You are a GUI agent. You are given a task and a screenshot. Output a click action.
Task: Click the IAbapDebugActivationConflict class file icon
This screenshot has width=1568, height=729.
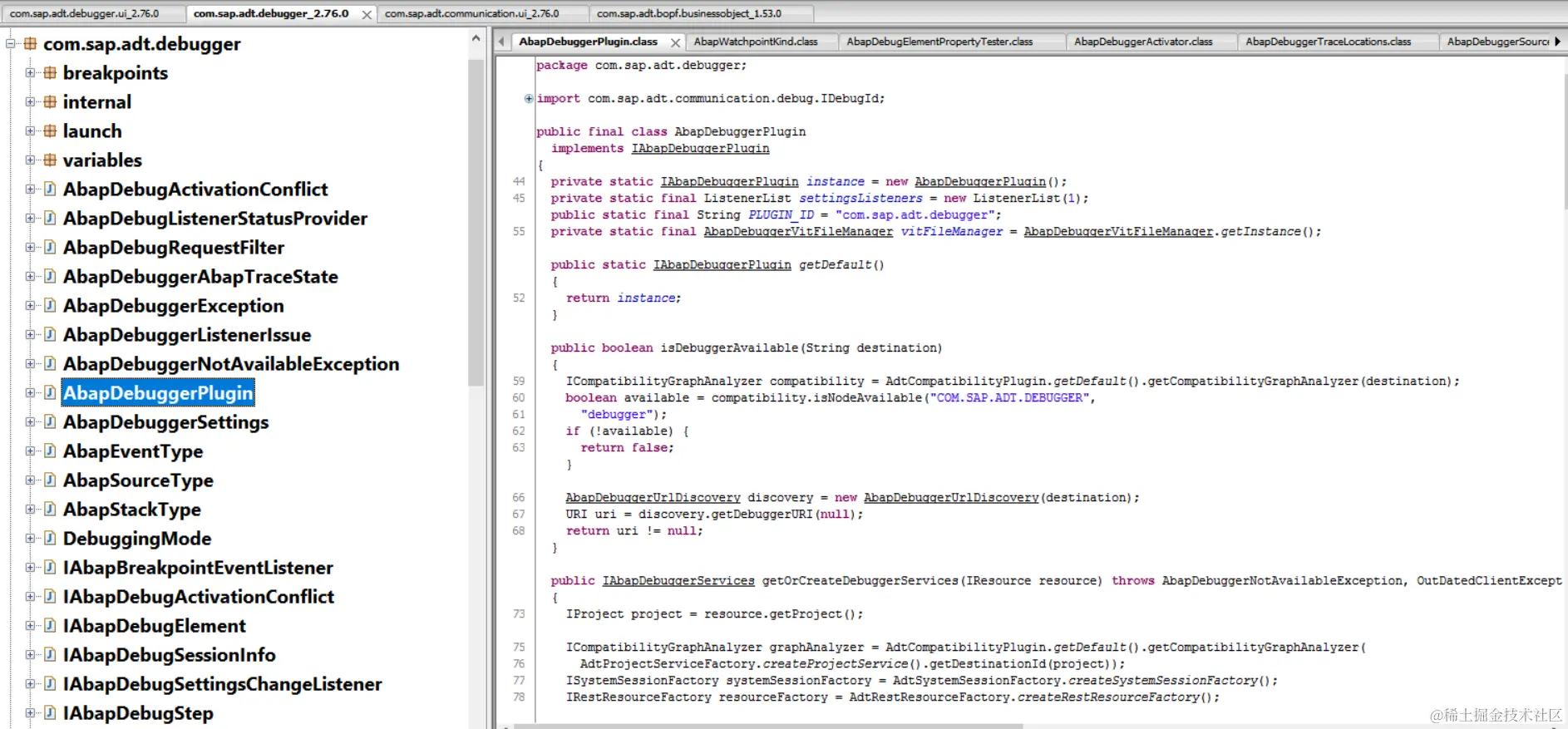(50, 597)
